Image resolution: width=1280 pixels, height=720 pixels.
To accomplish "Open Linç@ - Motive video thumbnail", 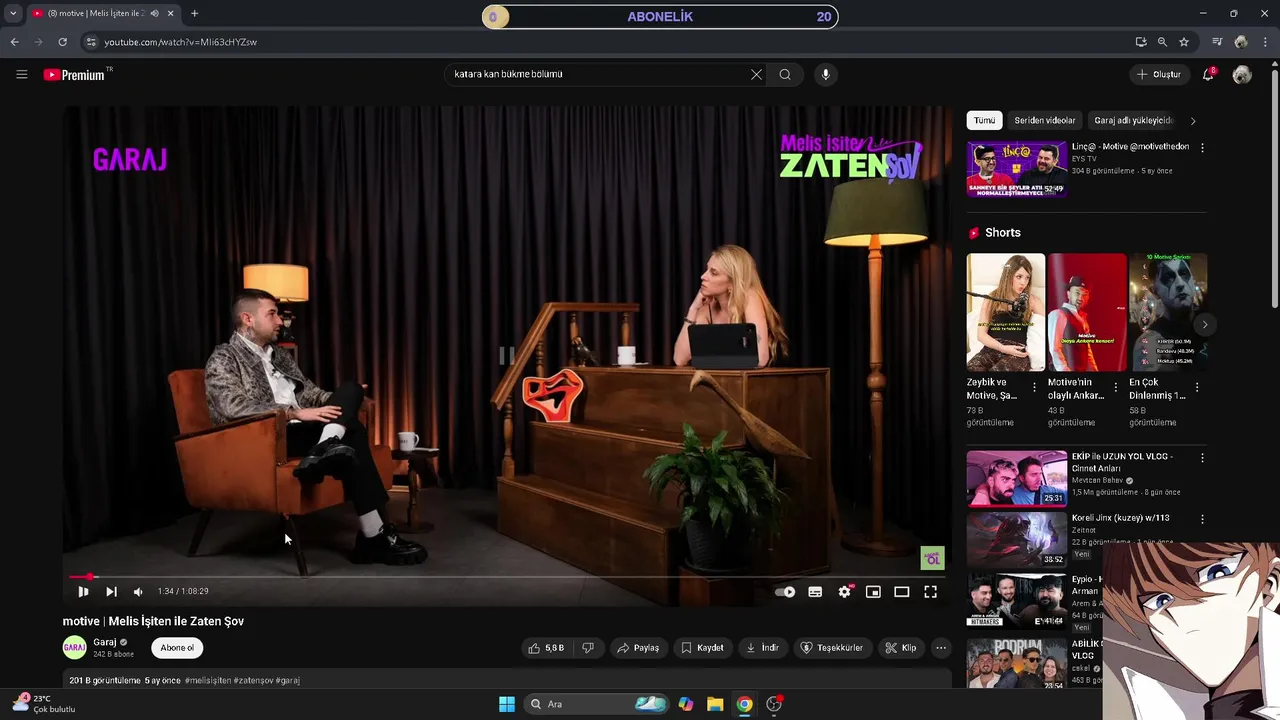I will click(1017, 169).
